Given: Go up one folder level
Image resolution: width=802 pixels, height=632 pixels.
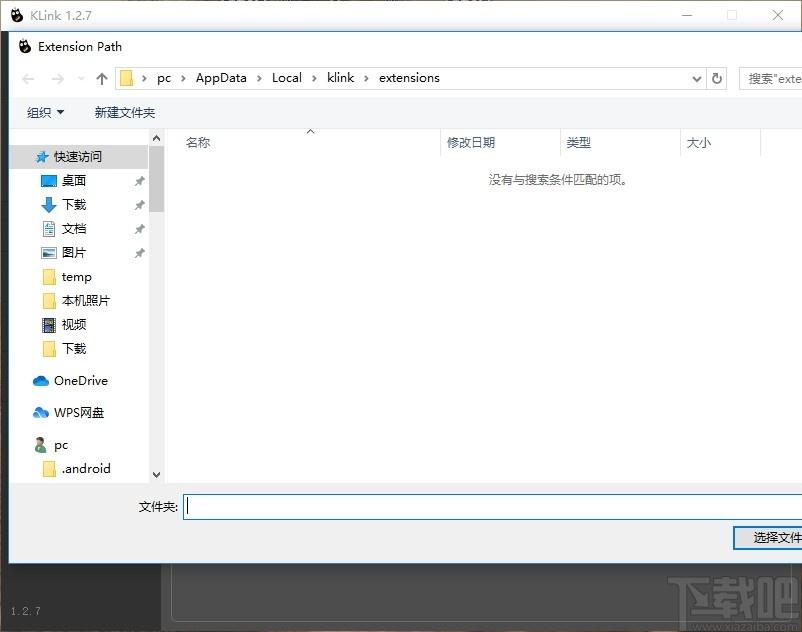Looking at the screenshot, I should pos(102,79).
